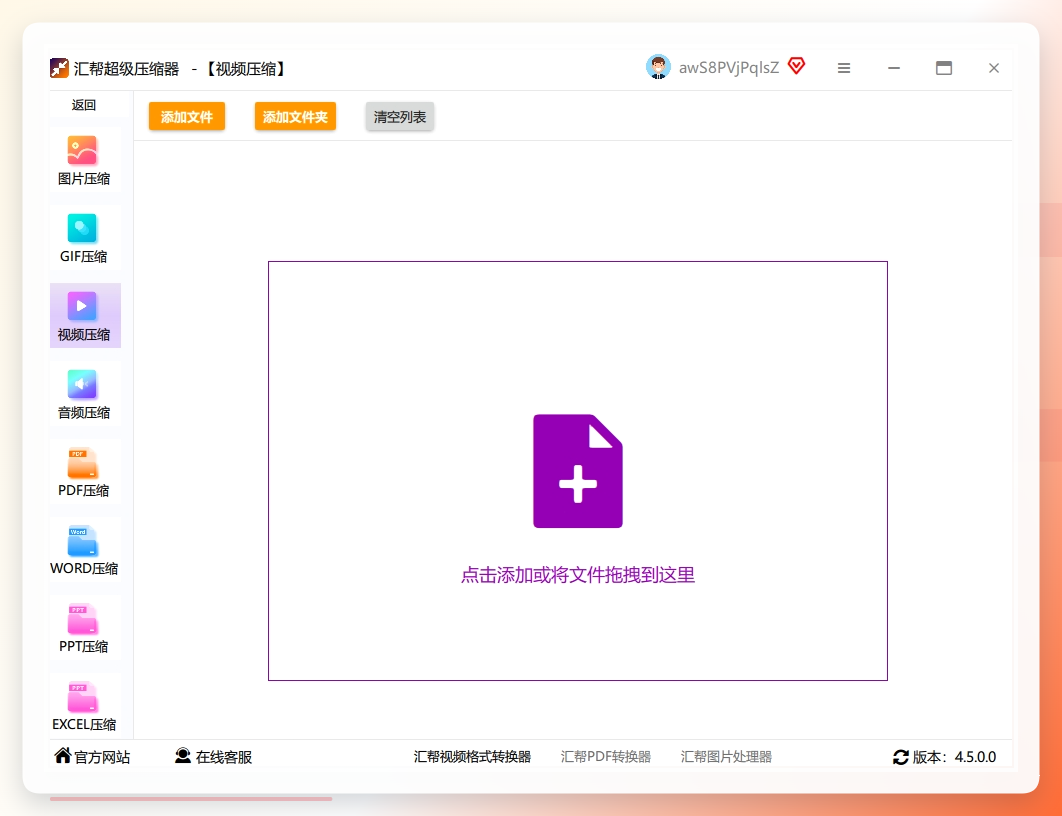The width and height of the screenshot is (1062, 816).
Task: Click the 版本: 4.5.0.0 label
Action: 954,757
